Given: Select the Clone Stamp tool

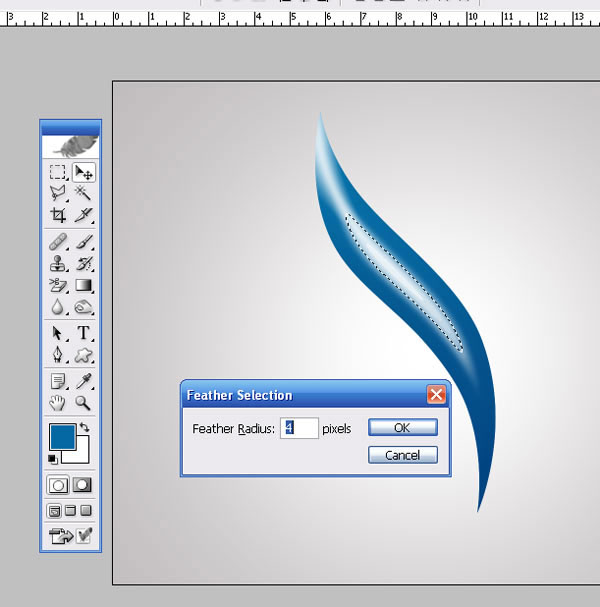Looking at the screenshot, I should [x=58, y=264].
